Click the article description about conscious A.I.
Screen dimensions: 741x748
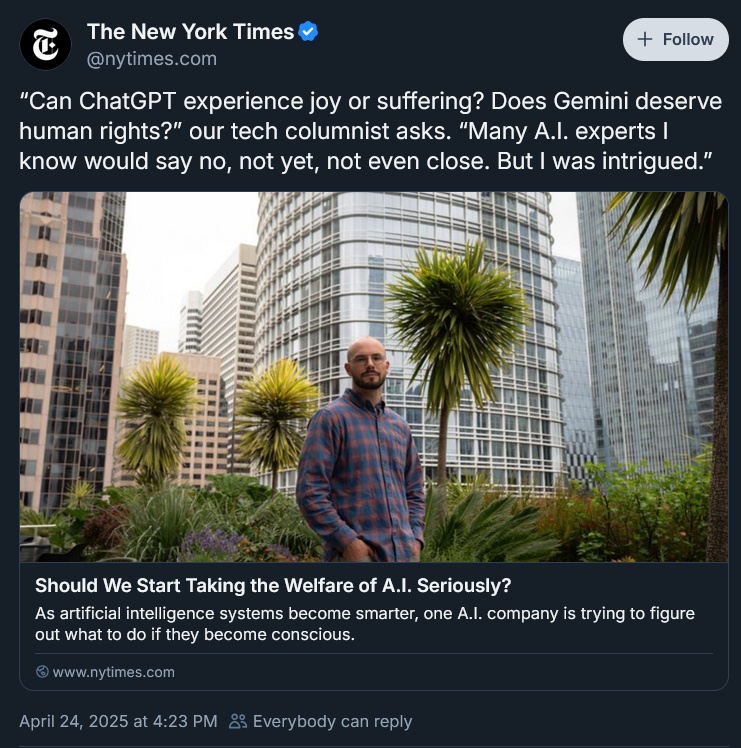[364, 624]
